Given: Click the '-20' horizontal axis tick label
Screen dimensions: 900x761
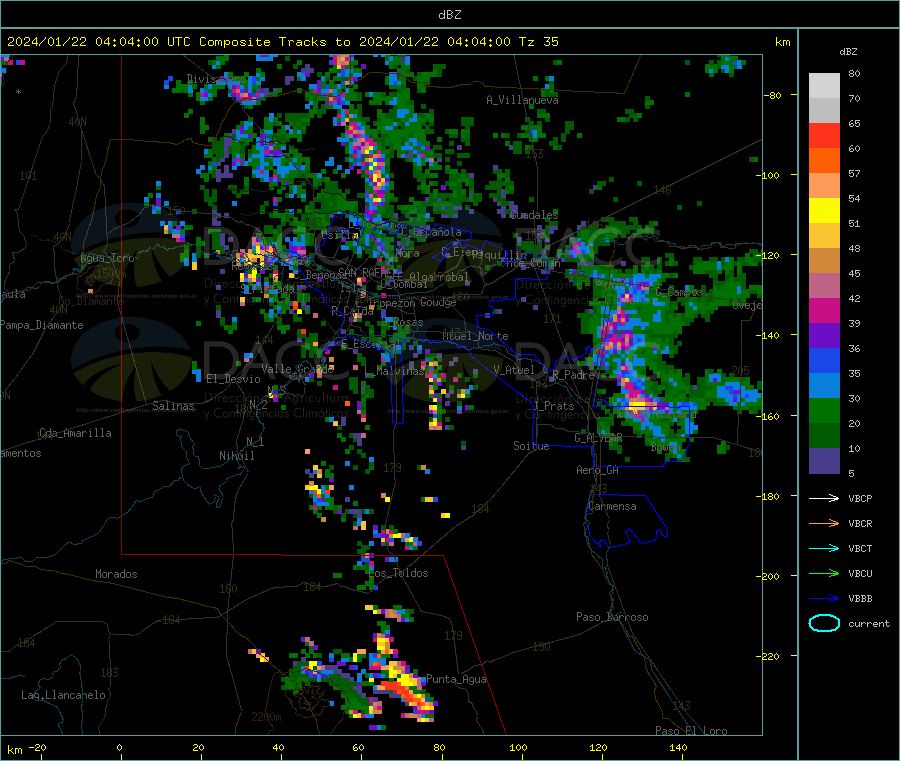Looking at the screenshot, I should coord(37,747).
